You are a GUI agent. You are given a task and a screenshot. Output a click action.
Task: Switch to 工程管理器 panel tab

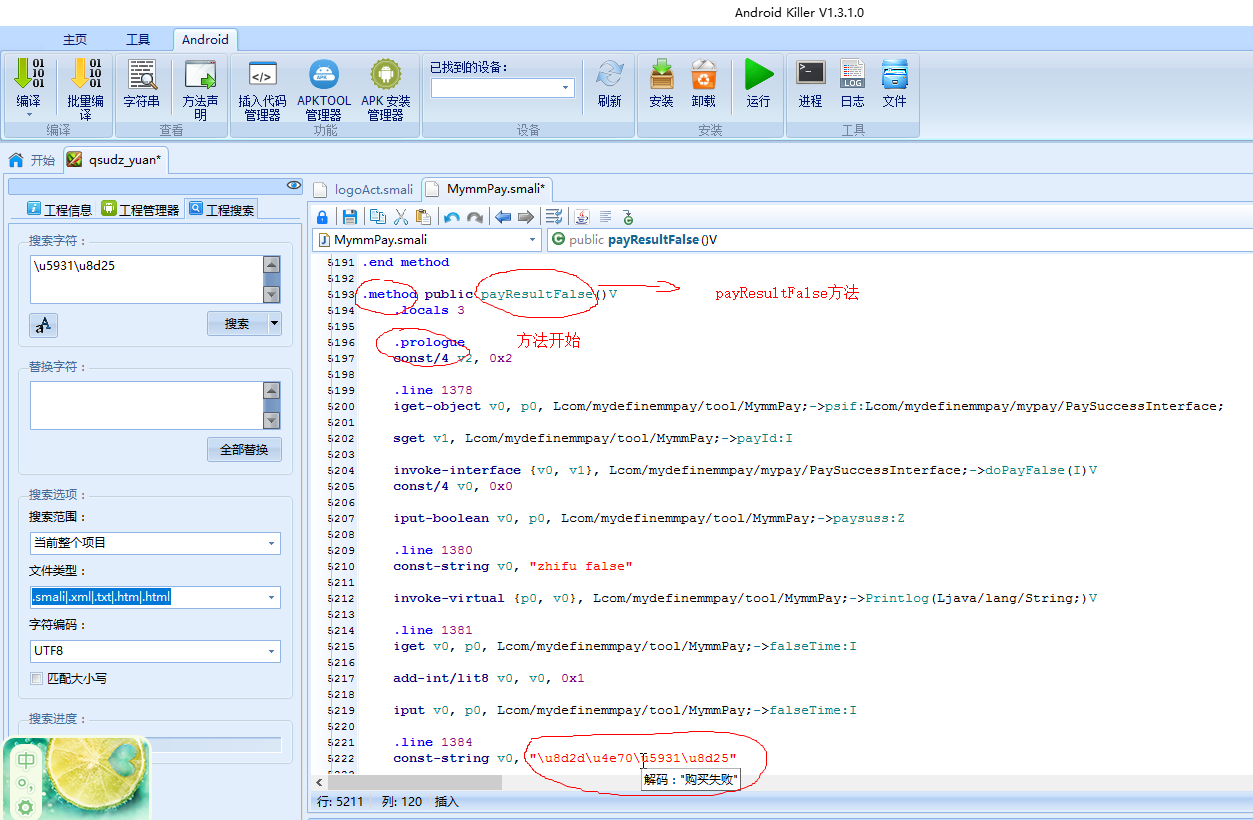pos(140,209)
